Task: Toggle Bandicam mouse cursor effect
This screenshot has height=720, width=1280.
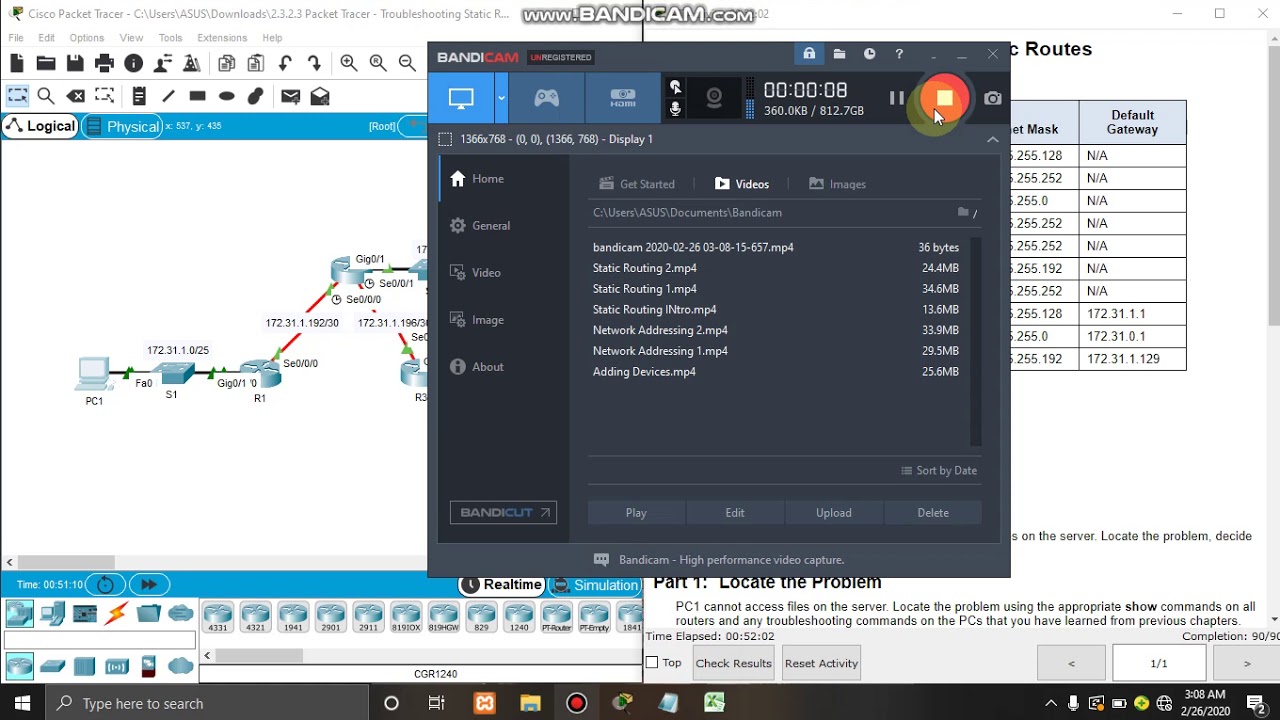Action: [x=675, y=87]
